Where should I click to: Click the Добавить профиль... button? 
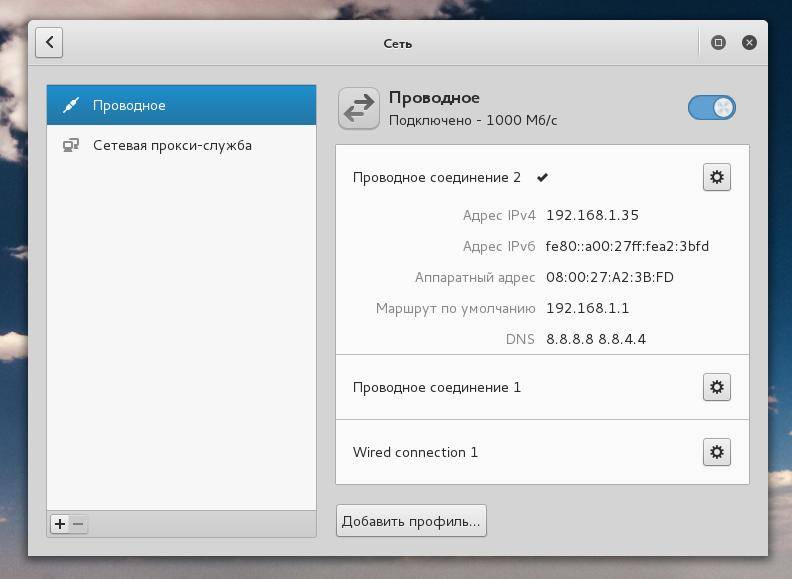[x=411, y=520]
